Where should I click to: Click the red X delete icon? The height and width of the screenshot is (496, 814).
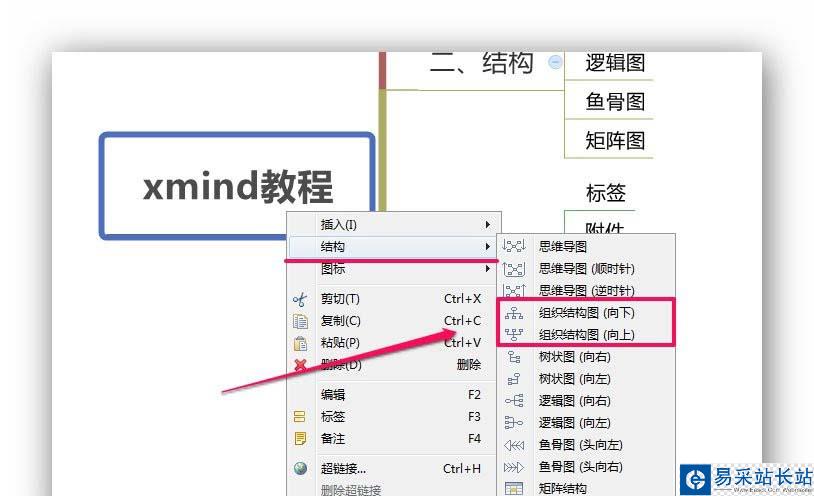coord(300,365)
